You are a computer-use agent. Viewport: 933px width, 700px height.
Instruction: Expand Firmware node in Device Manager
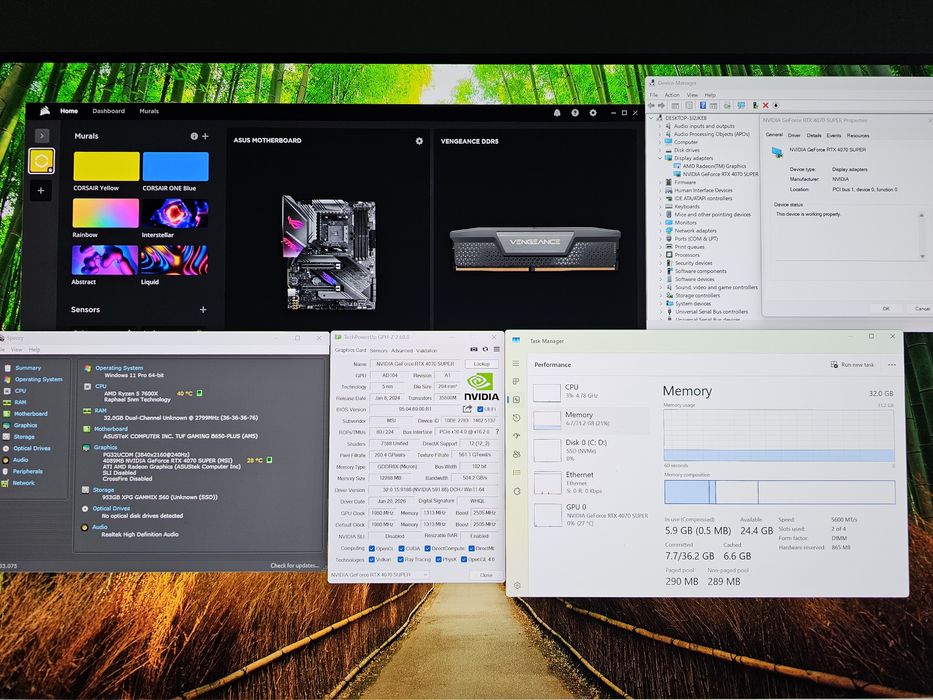tap(660, 182)
